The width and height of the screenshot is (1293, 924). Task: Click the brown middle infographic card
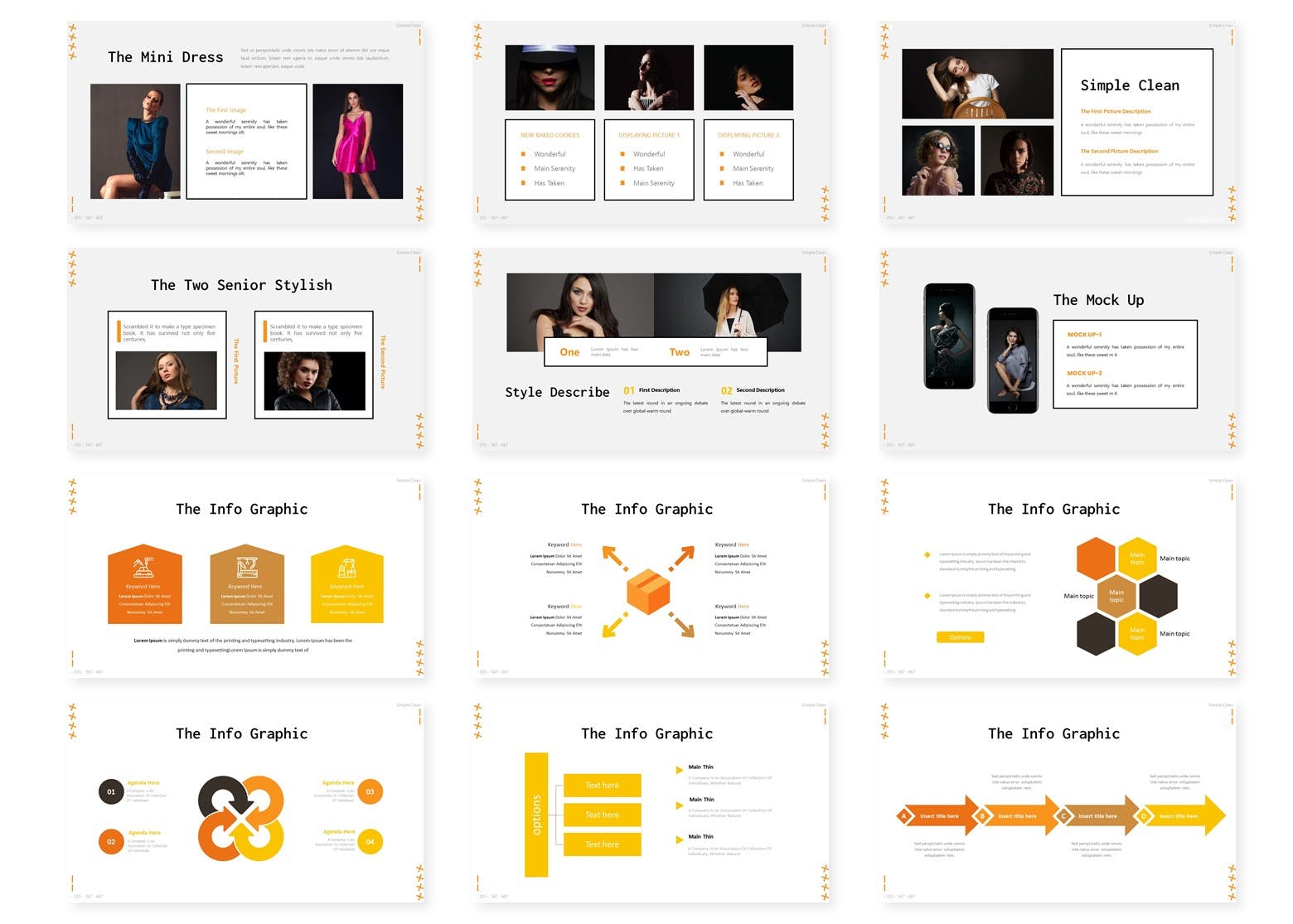pos(246,585)
